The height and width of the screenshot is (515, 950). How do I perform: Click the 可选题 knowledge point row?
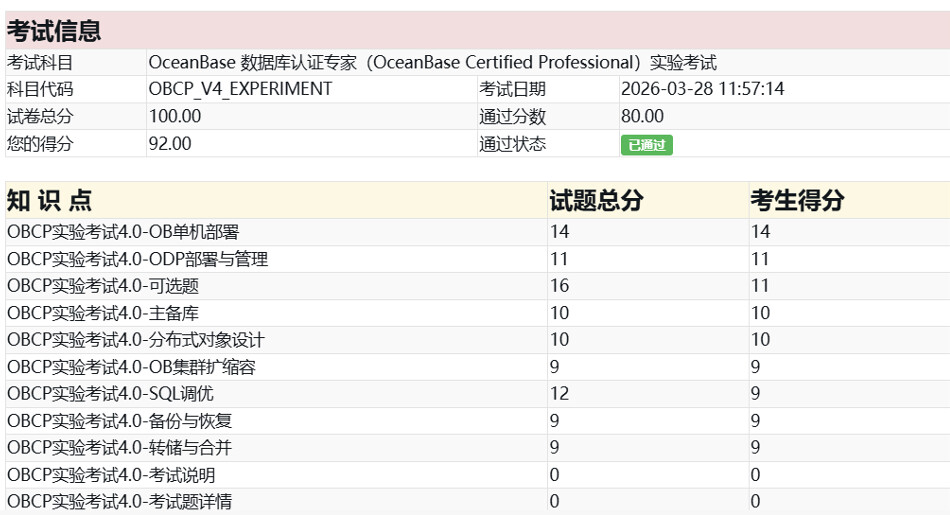[x=103, y=286]
